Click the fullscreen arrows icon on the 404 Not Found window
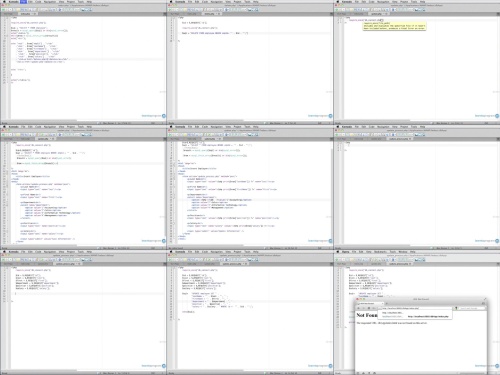Screen dimensions: 500x375 click(x=485, y=299)
